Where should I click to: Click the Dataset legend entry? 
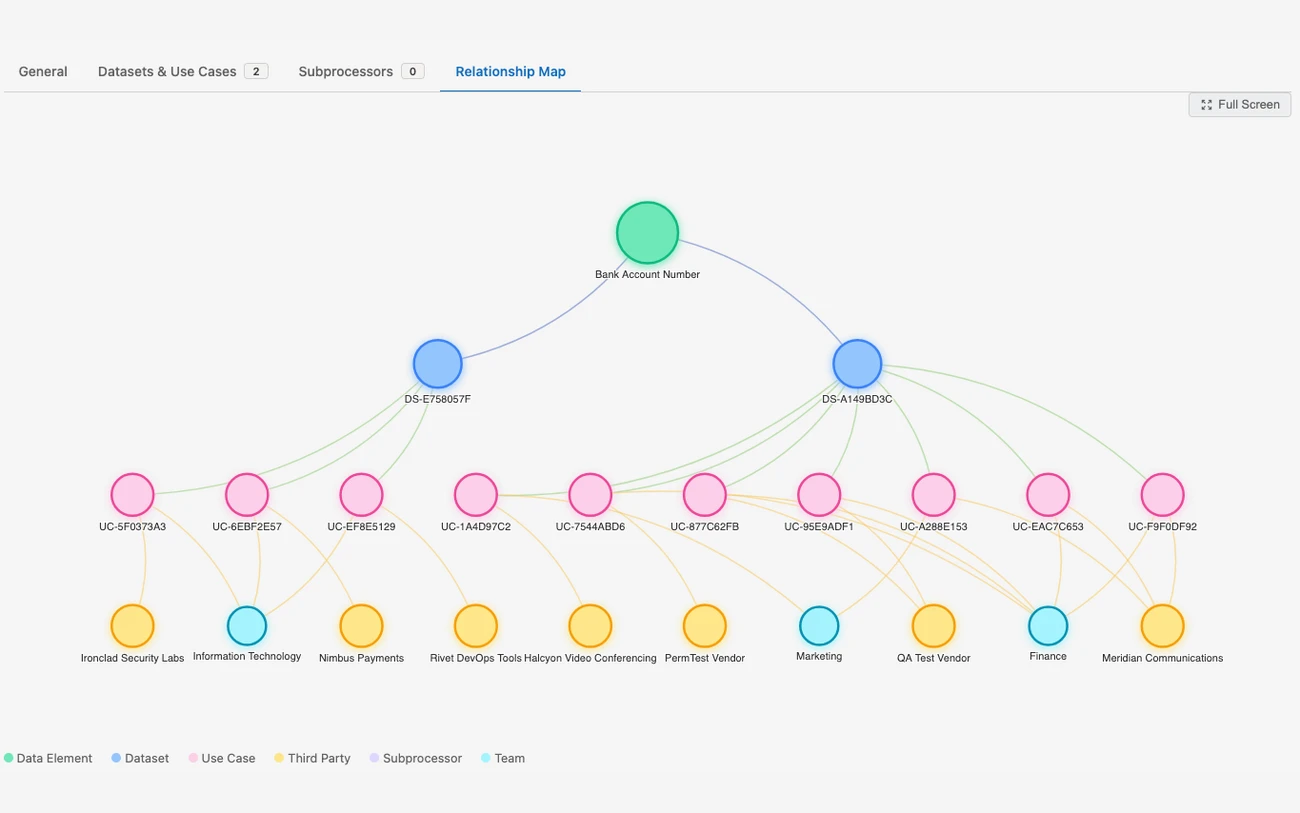pyautogui.click(x=140, y=758)
